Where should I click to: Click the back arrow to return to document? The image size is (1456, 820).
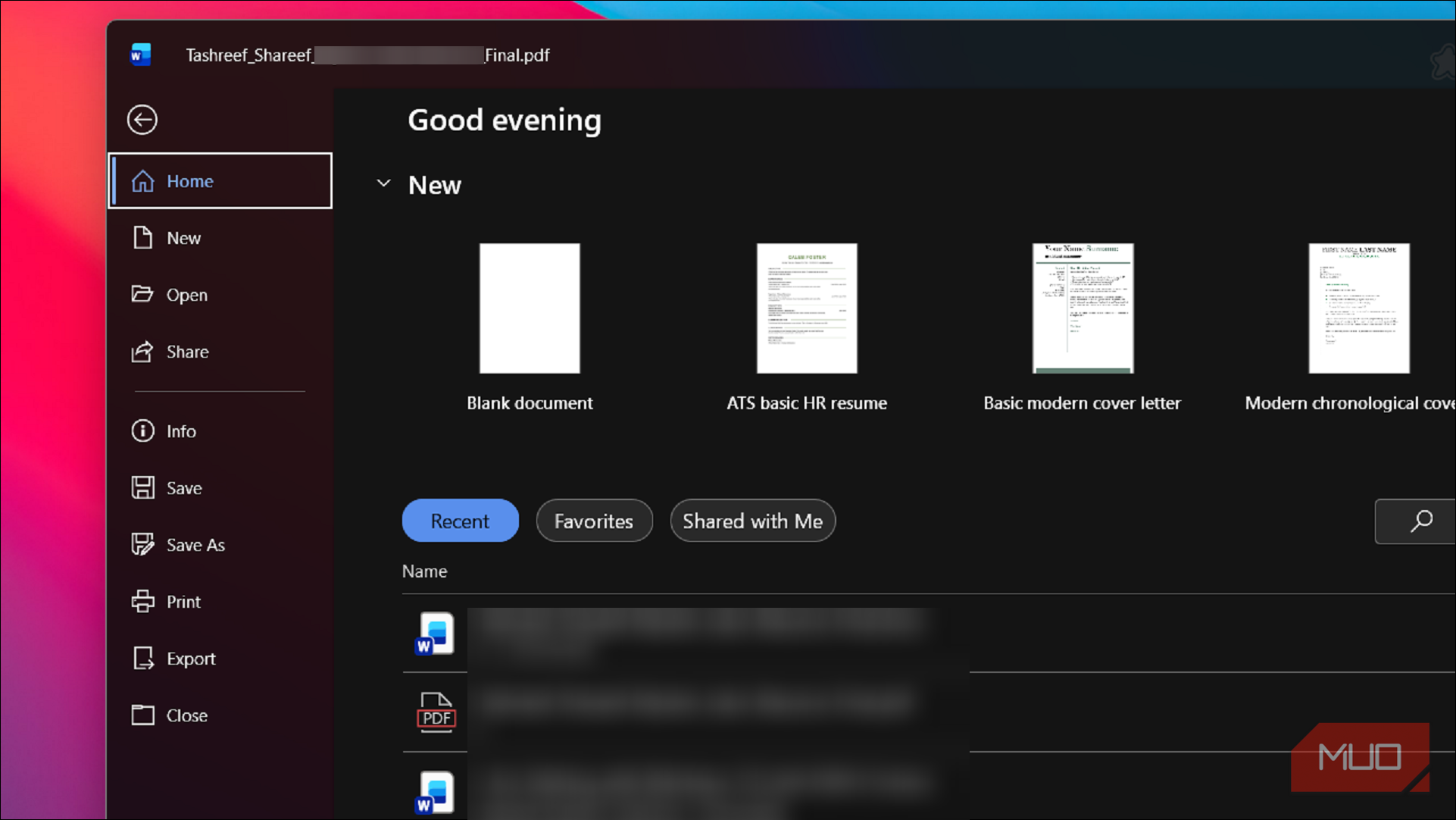(142, 120)
